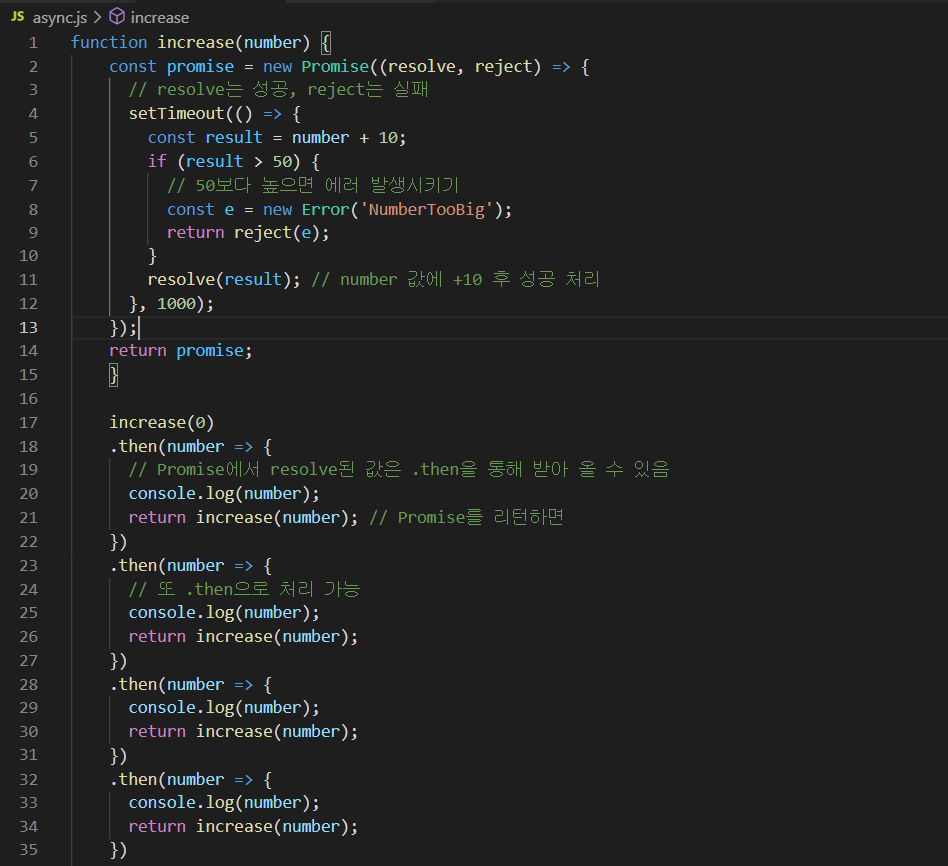Click line number 35 in the gutter
The height and width of the screenshot is (866, 948).
pyautogui.click(x=28, y=850)
